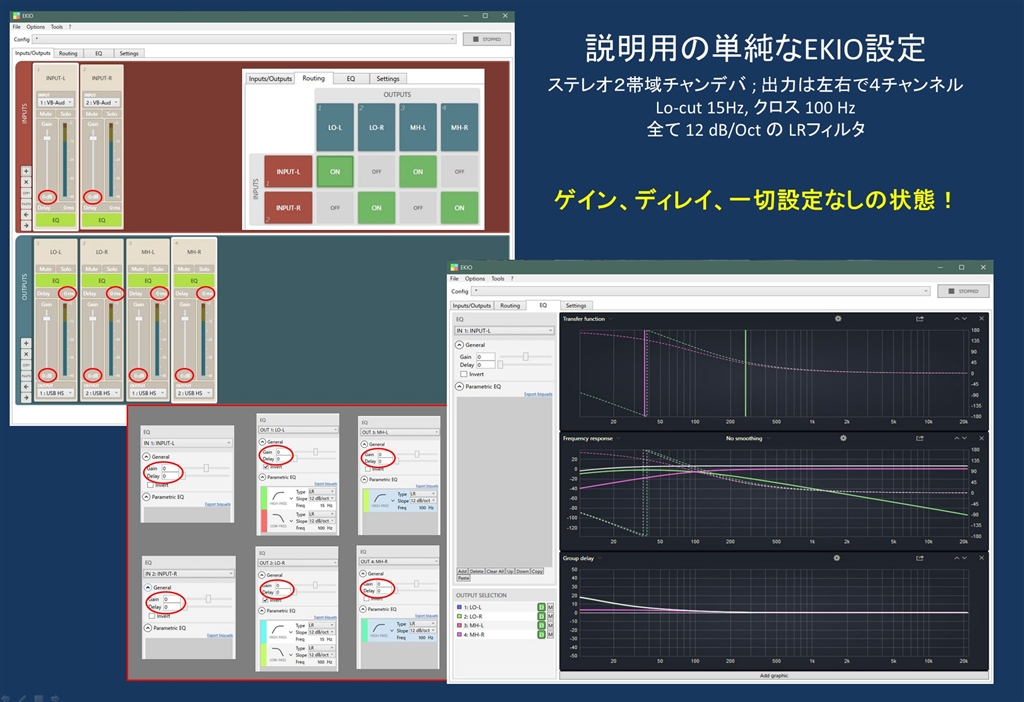Click the Gain slider handle in EQ panel

coord(525,357)
